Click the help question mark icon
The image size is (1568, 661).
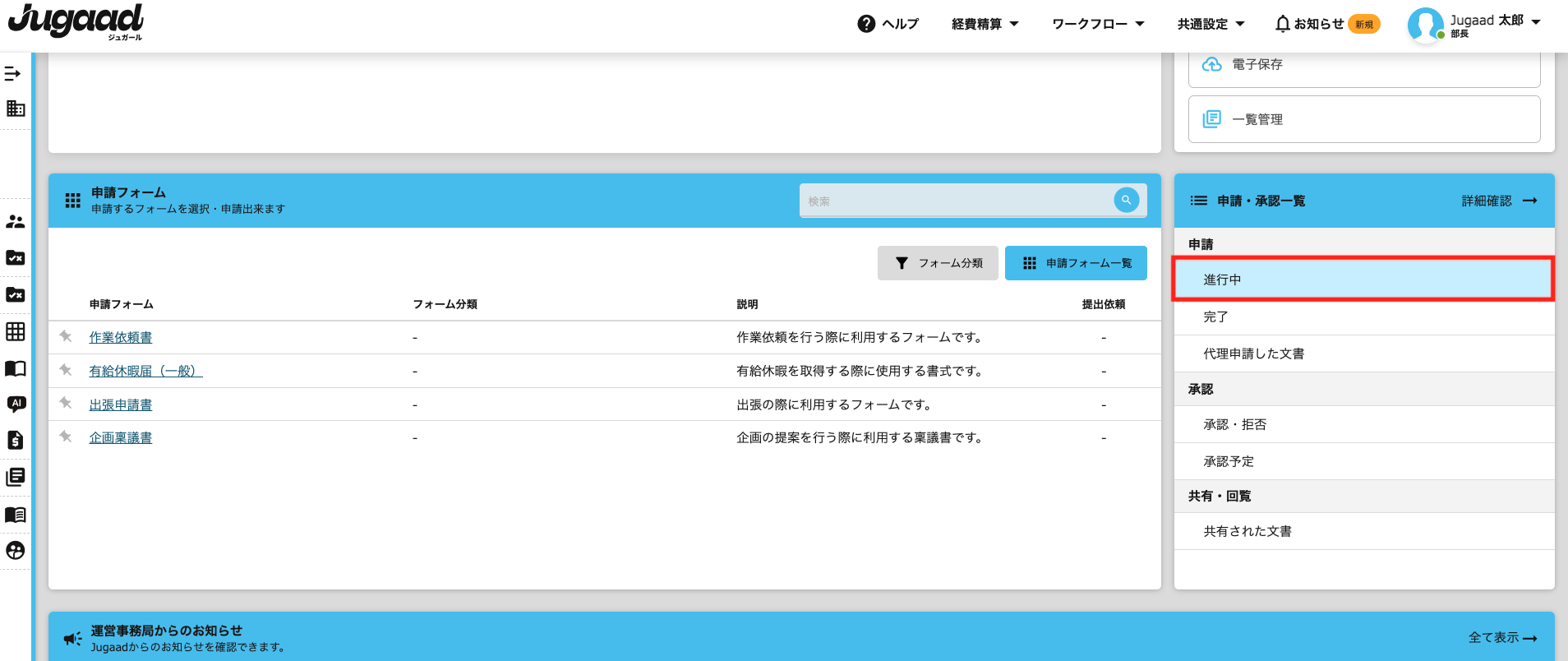coord(866,24)
